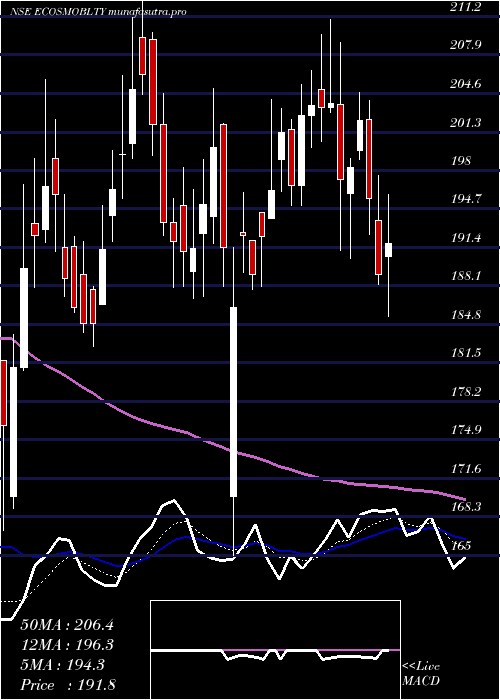The image size is (500, 700).
Task: Click the 178.2 price axis label
Action: (x=468, y=392)
